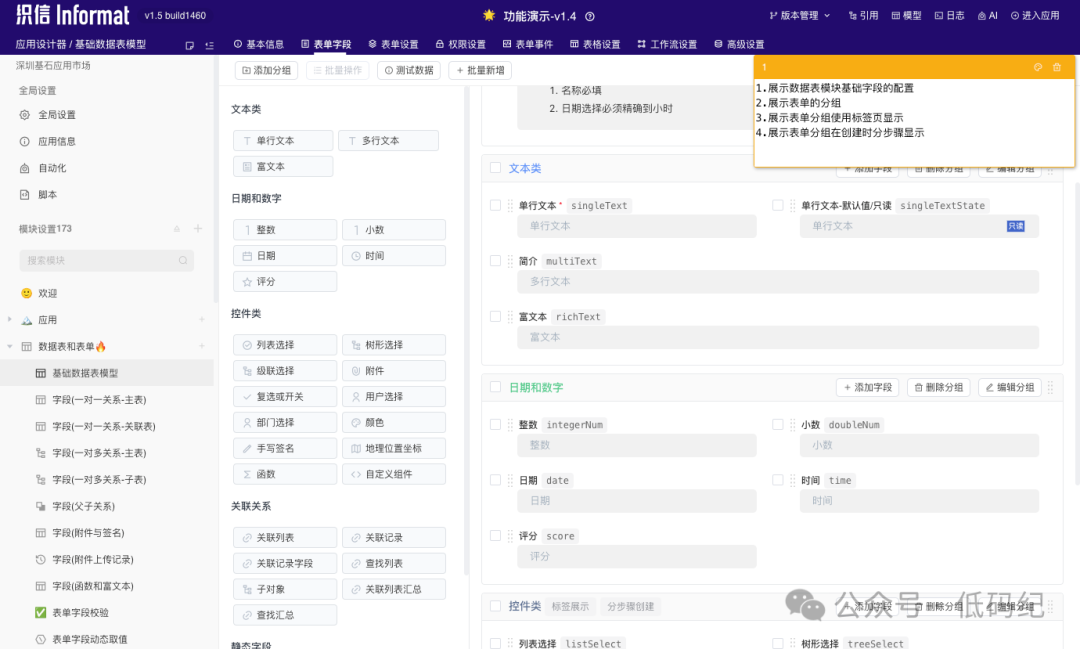Image resolution: width=1080 pixels, height=649 pixels.
Task: Check the 文本类 group checkbox
Action: click(495, 168)
